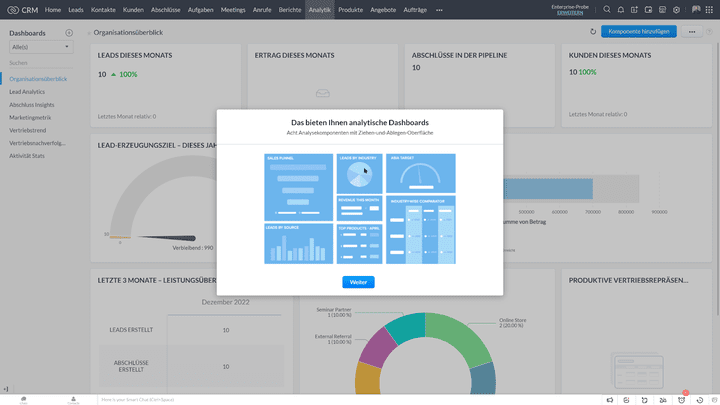720x405 pixels.
Task: Click the help question mark icon
Action: pyautogui.click(x=709, y=32)
